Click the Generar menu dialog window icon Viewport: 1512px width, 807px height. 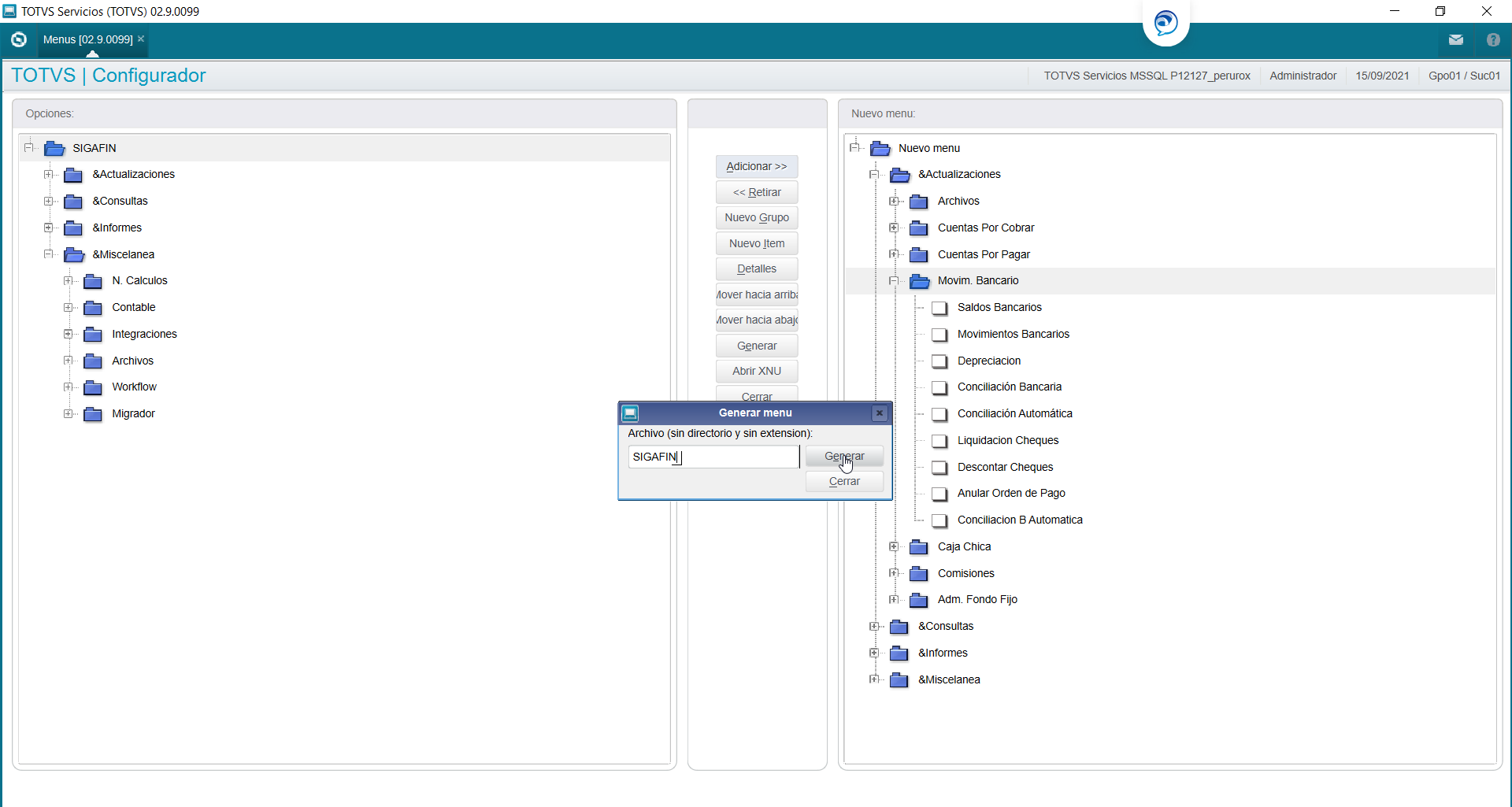pos(630,413)
